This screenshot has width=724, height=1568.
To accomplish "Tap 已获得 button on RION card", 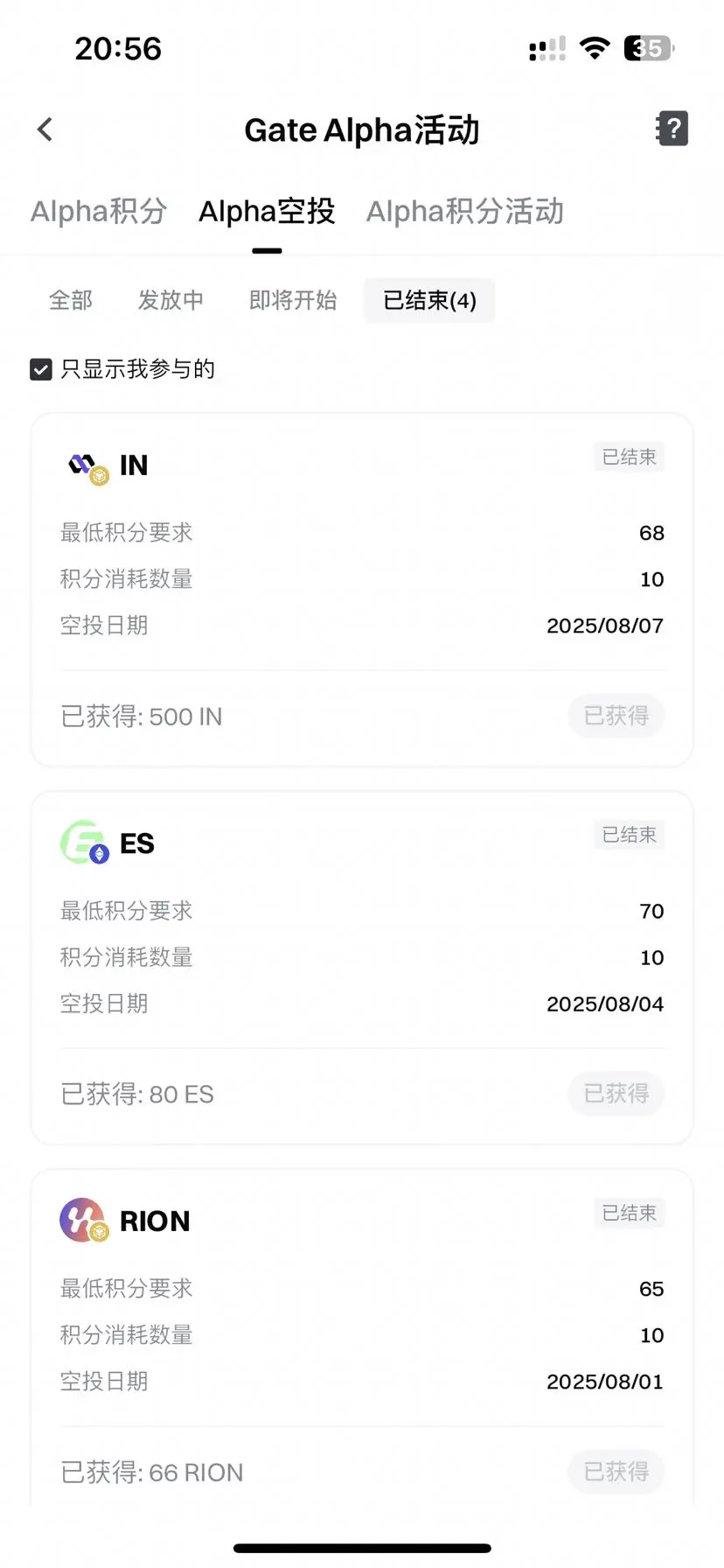I will pyautogui.click(x=616, y=1472).
